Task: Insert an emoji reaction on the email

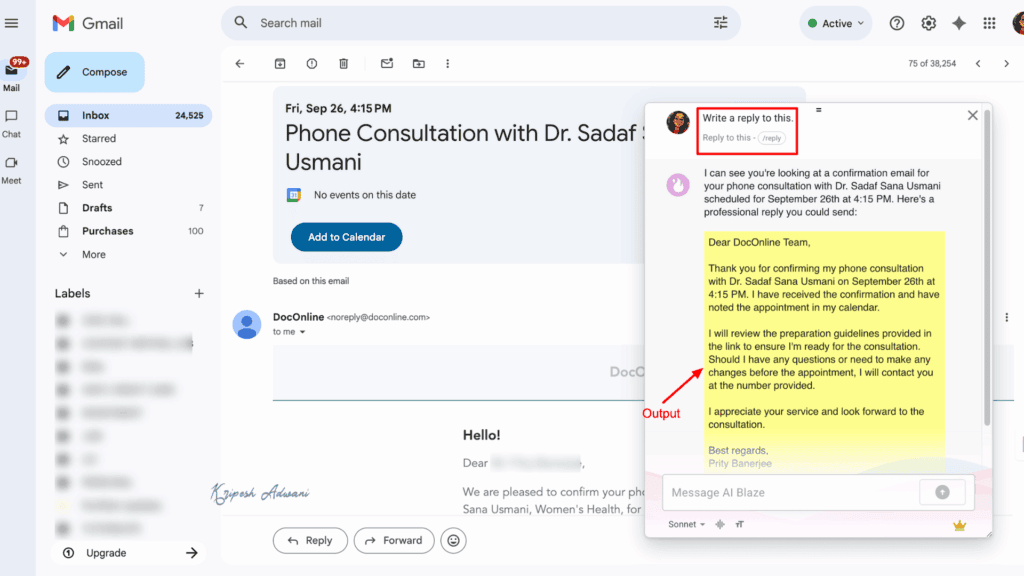Action: click(453, 540)
